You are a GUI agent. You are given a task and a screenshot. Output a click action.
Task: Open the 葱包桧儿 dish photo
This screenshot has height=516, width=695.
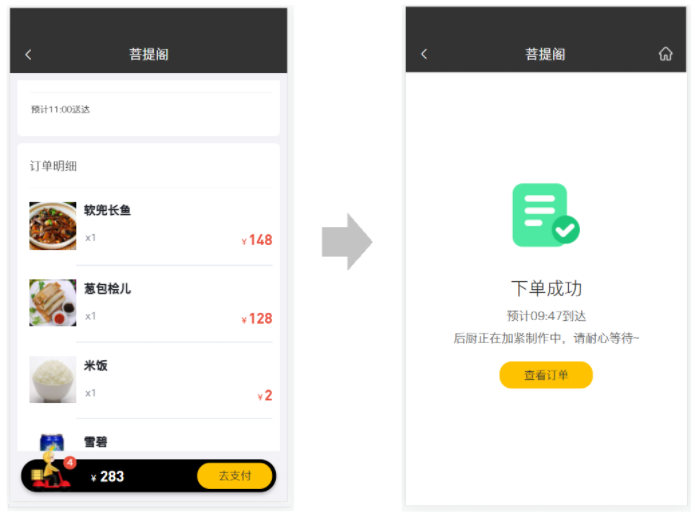point(53,303)
